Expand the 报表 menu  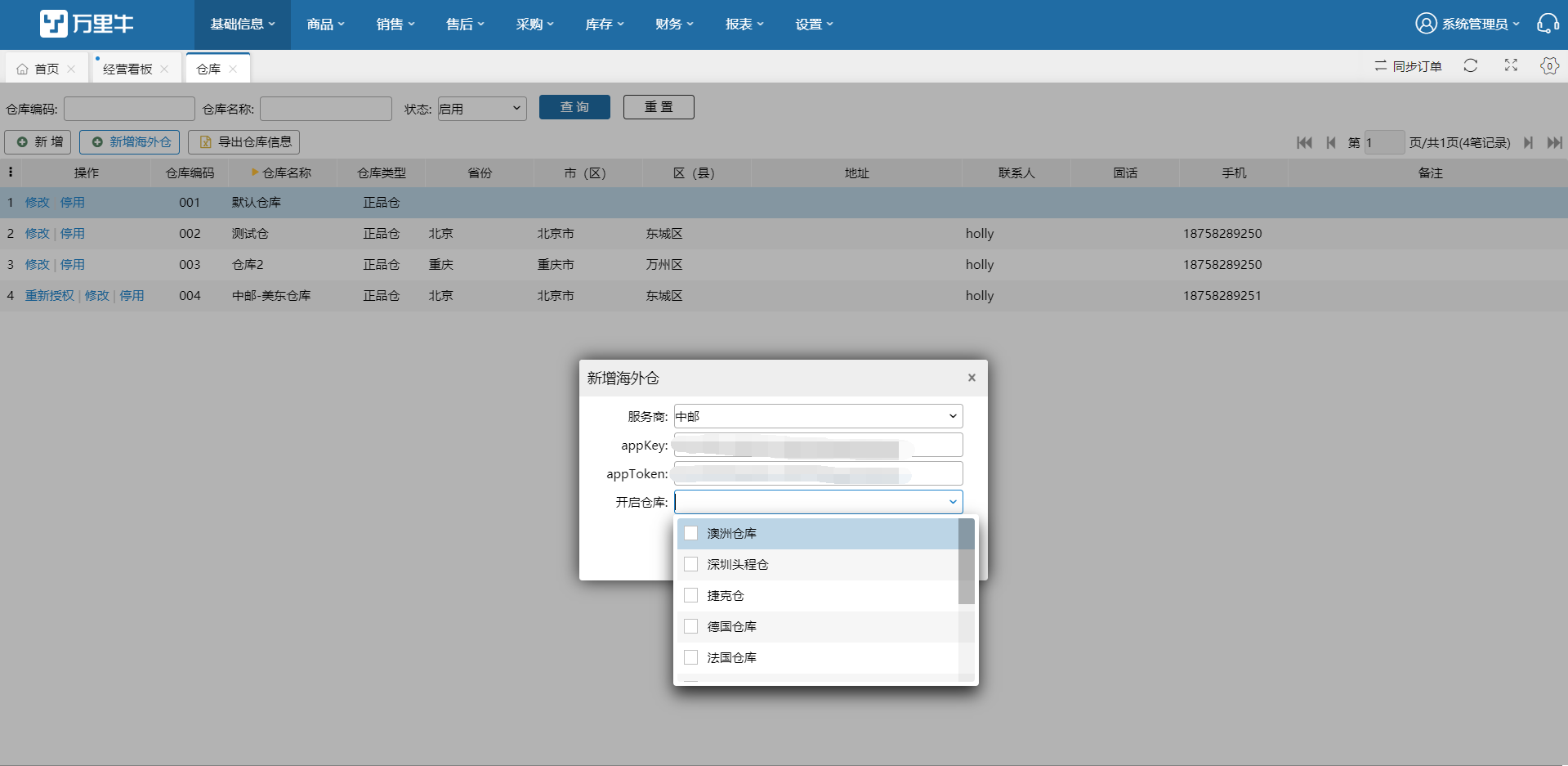[744, 25]
